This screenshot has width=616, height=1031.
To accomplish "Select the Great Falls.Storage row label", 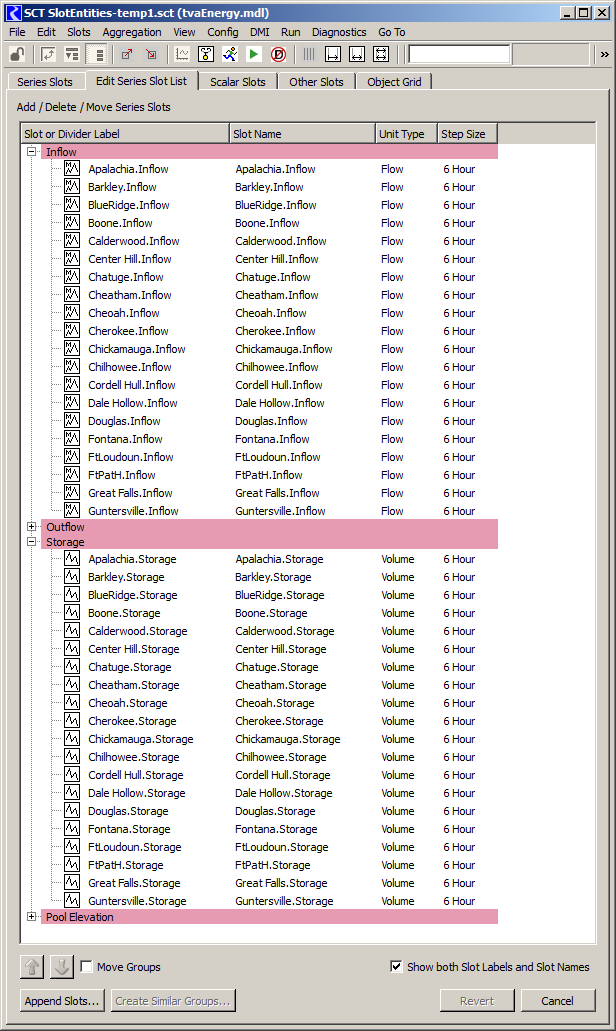I will coord(134,882).
